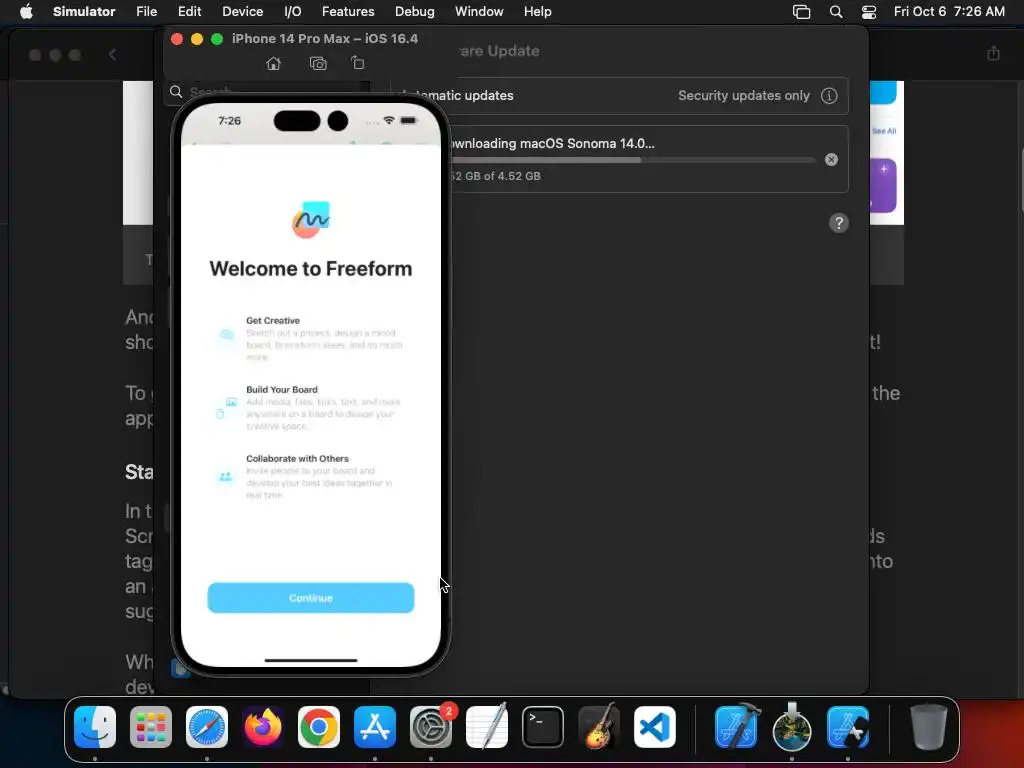Open the Device menu
Viewport: 1024px width, 768px height.
tap(242, 11)
